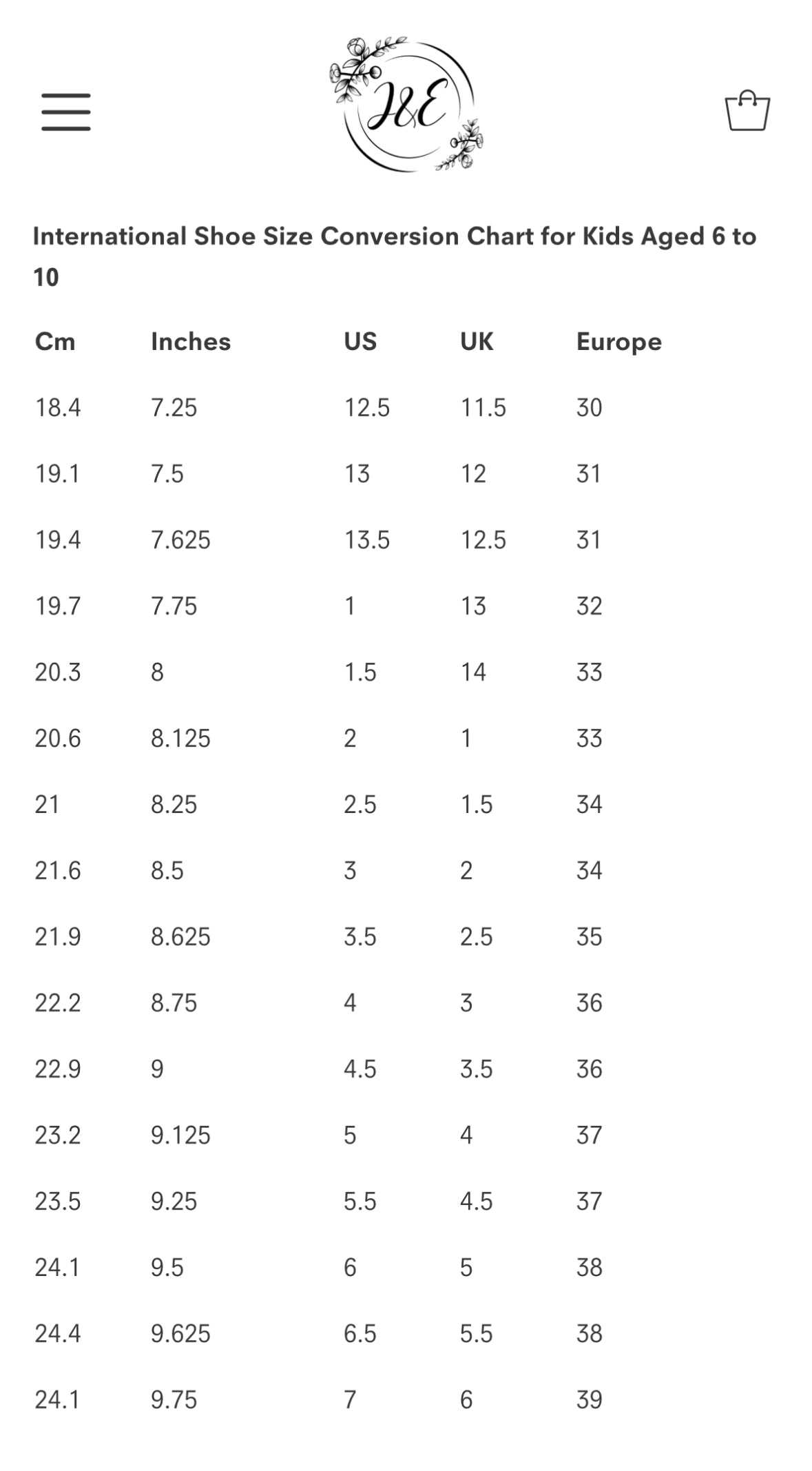The width and height of the screenshot is (812, 1471).
Task: Open the shopping bag cart
Action: 747,111
